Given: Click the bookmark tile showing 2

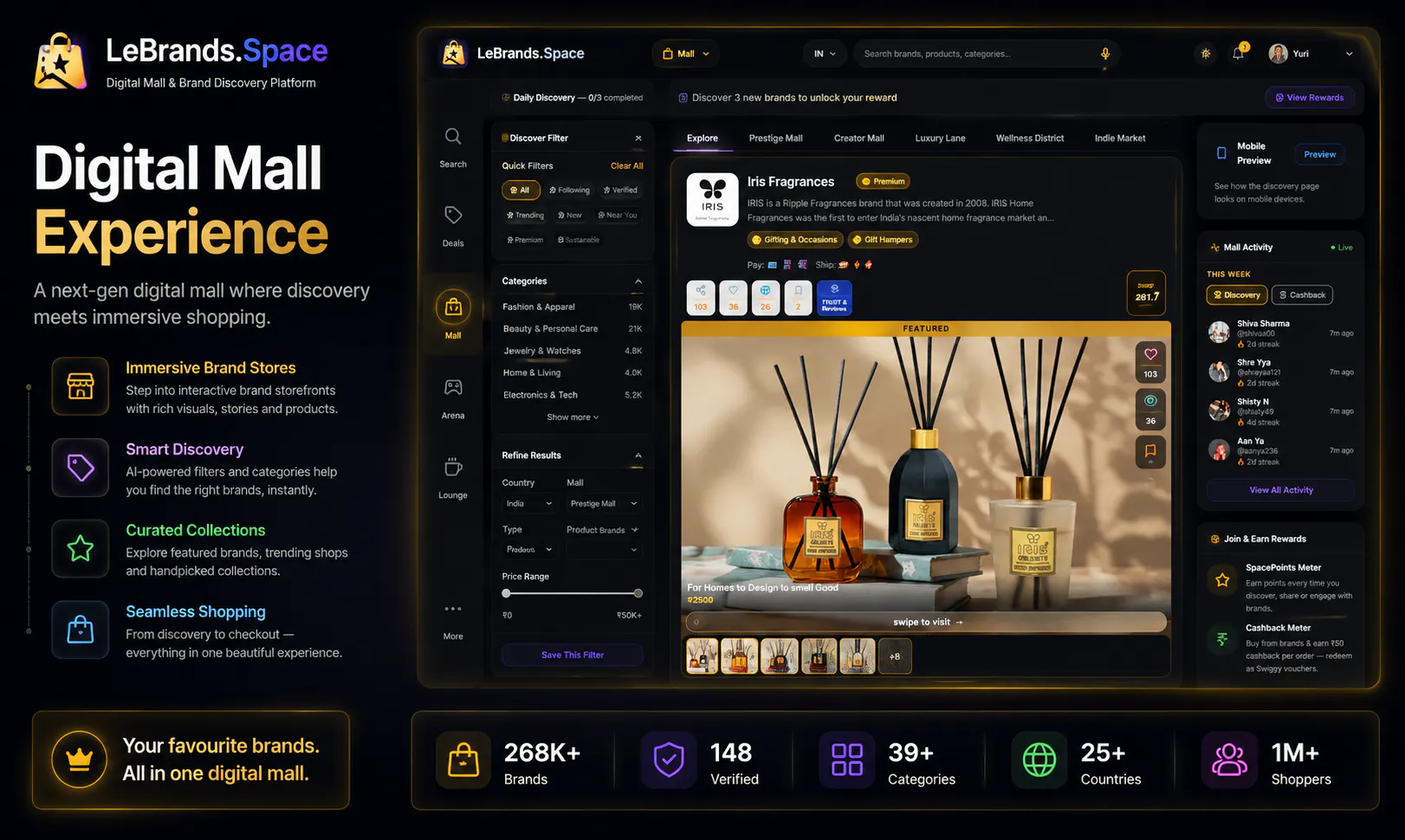Looking at the screenshot, I should click(798, 297).
